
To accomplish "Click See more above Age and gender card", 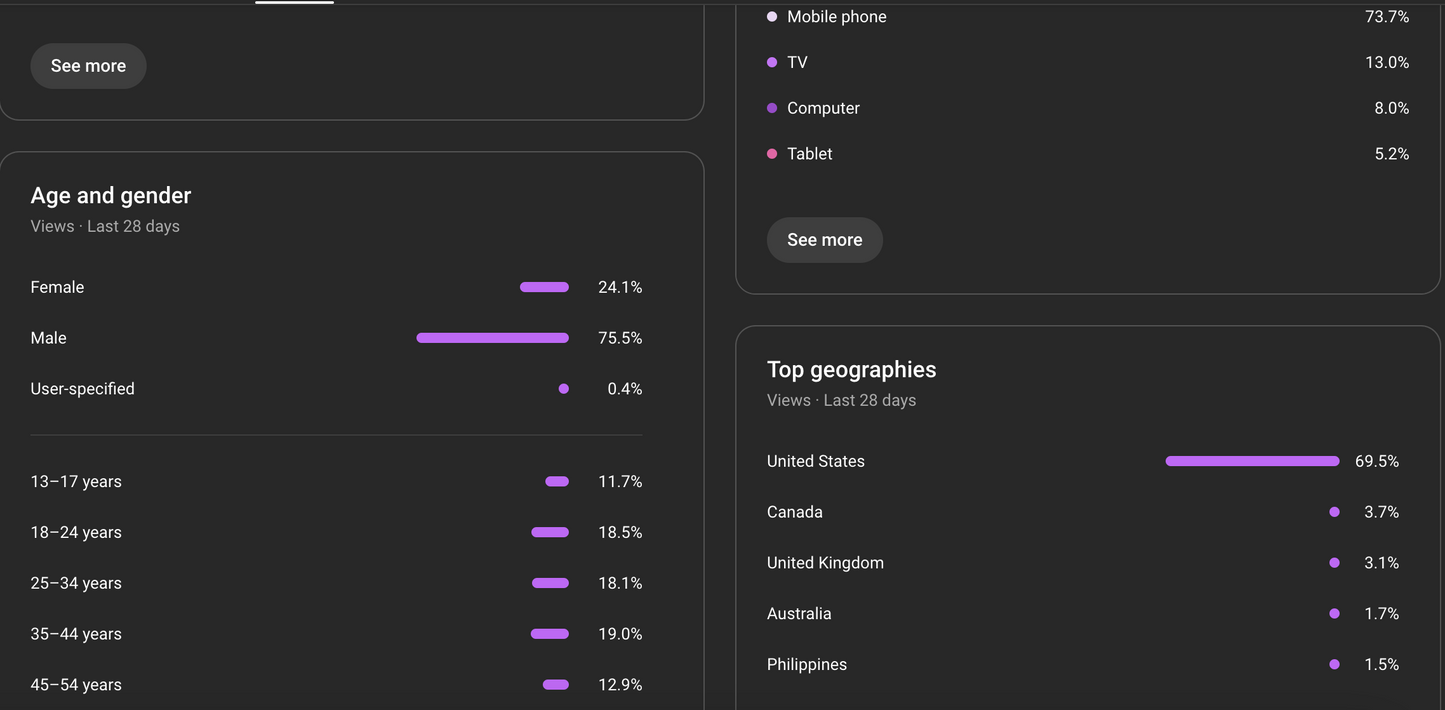I will tap(88, 66).
